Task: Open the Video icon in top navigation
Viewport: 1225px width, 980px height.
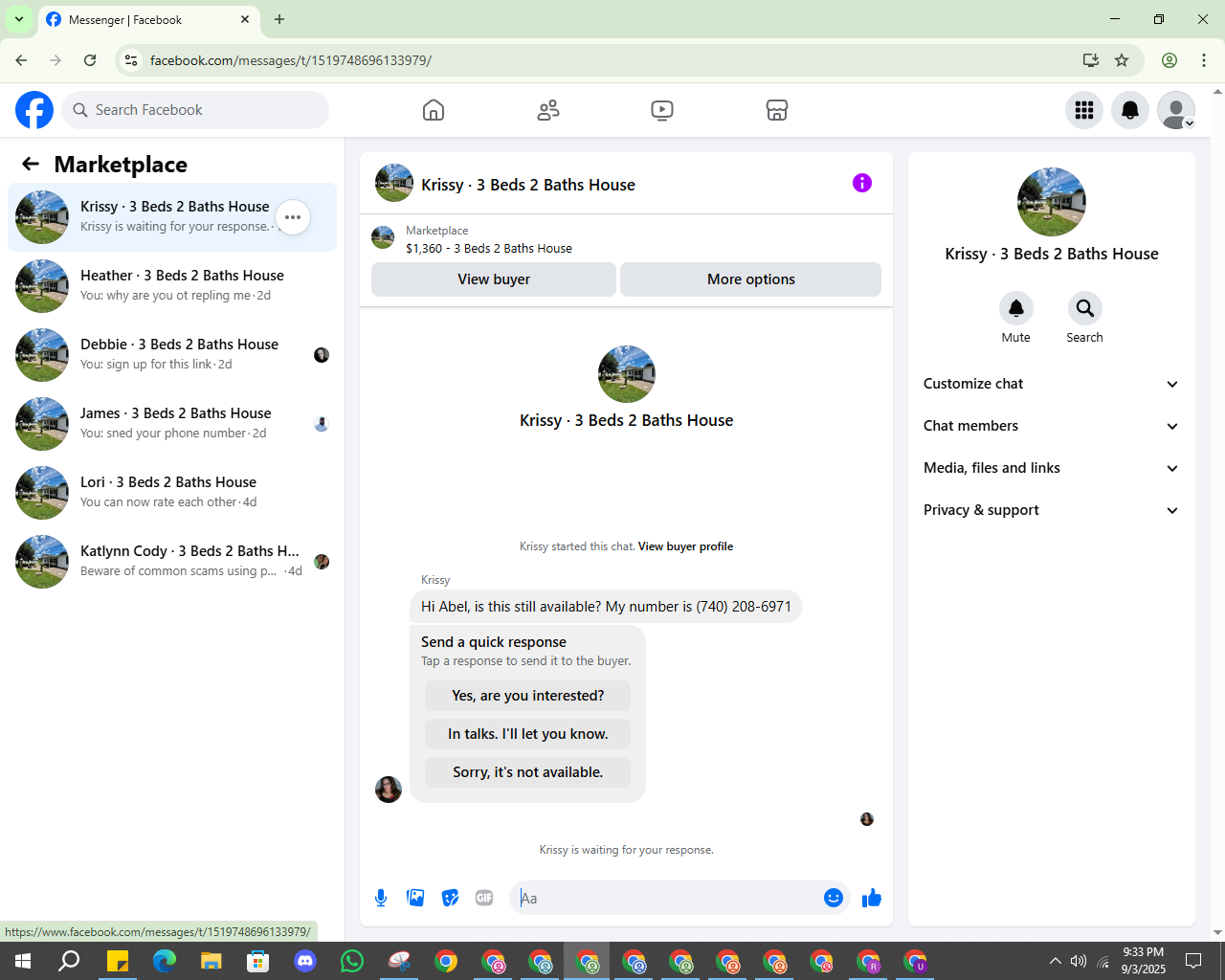Action: [x=662, y=110]
